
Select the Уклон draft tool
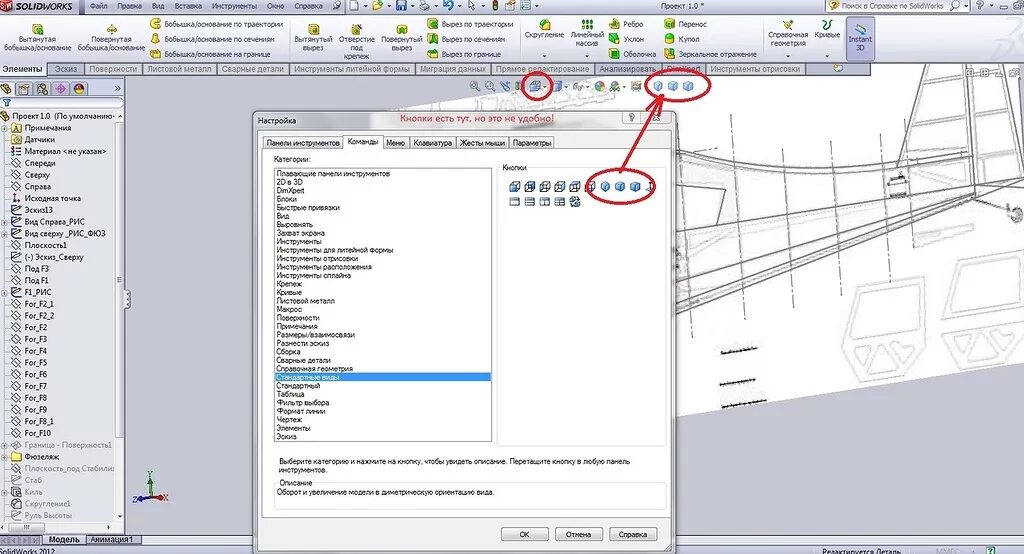[x=626, y=39]
